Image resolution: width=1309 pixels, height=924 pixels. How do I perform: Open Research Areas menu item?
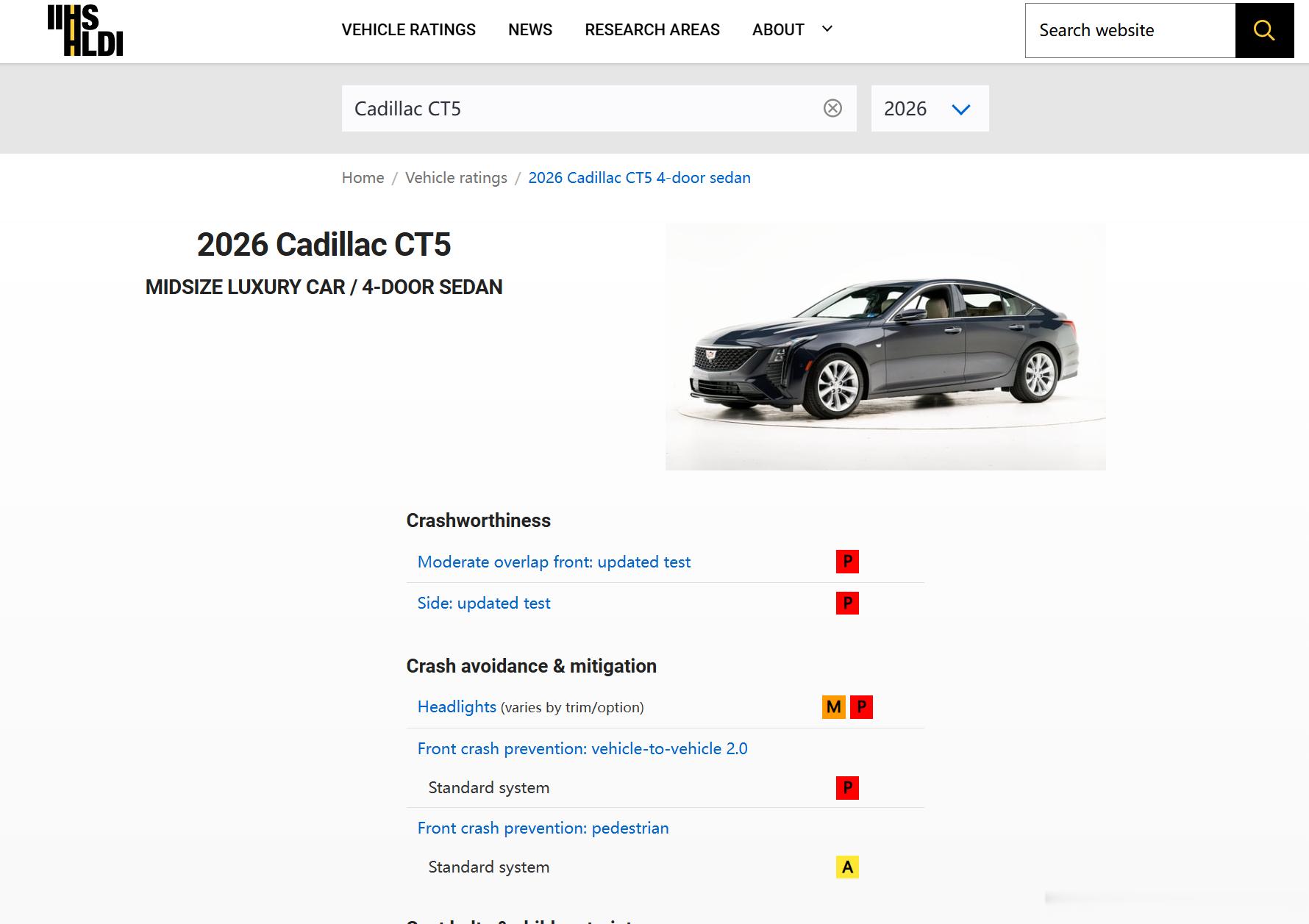(x=652, y=30)
